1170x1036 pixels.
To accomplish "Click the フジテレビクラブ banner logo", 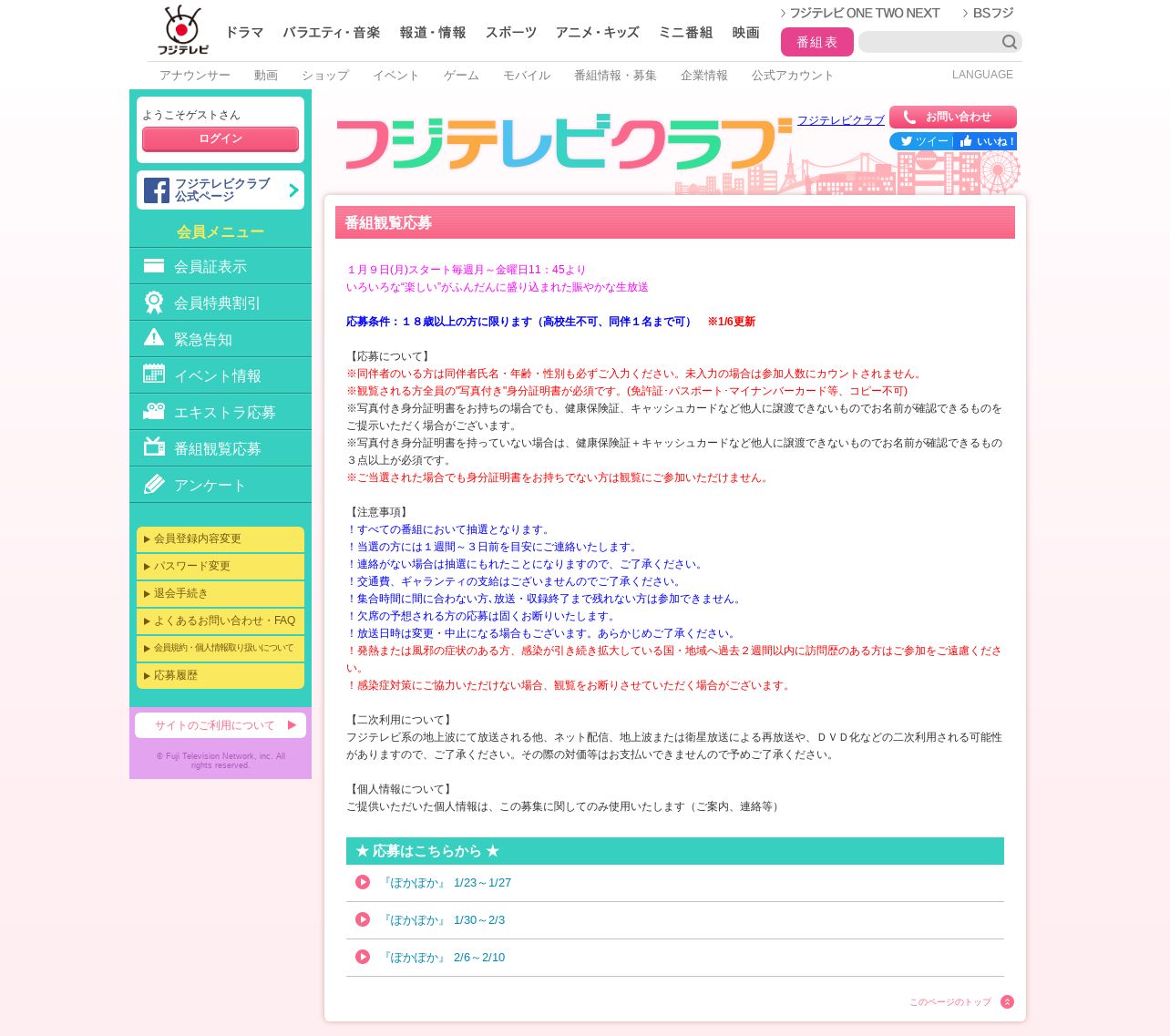I will 564,144.
